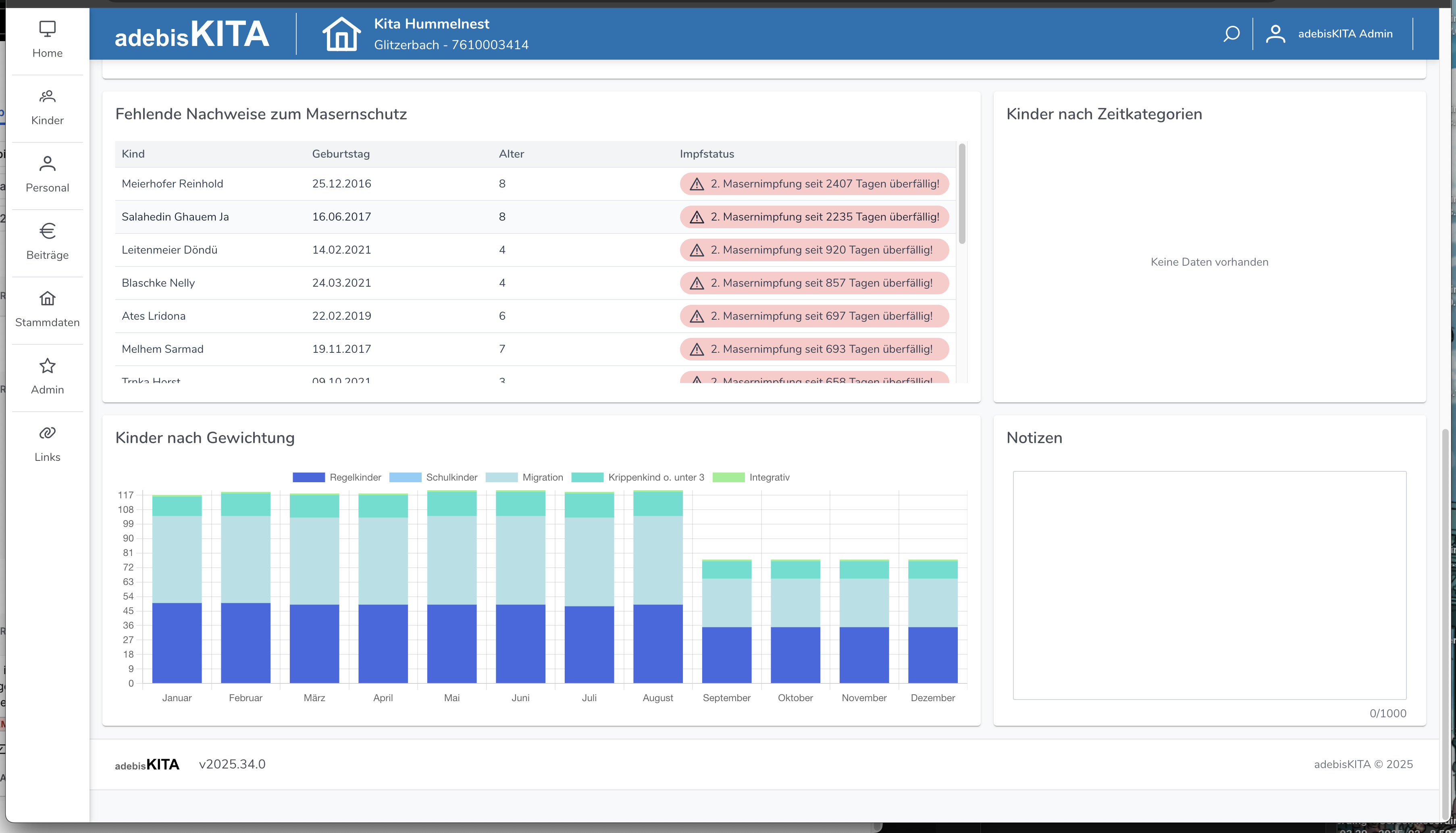Open the Links chain icon

48,433
